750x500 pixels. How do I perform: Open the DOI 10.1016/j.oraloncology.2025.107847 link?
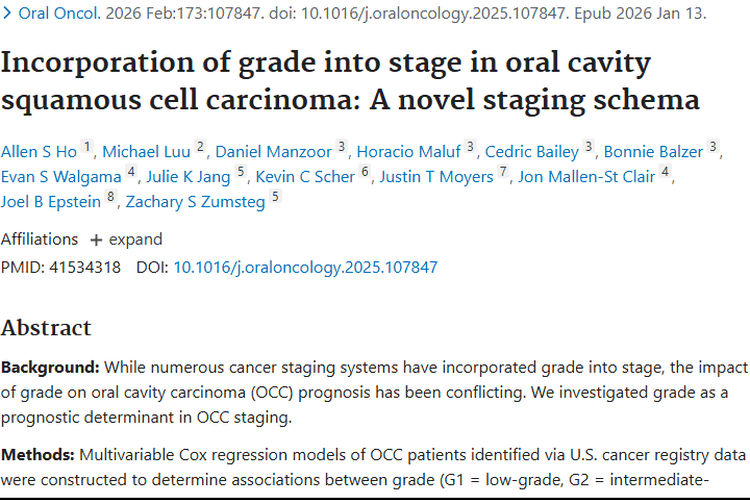305,267
